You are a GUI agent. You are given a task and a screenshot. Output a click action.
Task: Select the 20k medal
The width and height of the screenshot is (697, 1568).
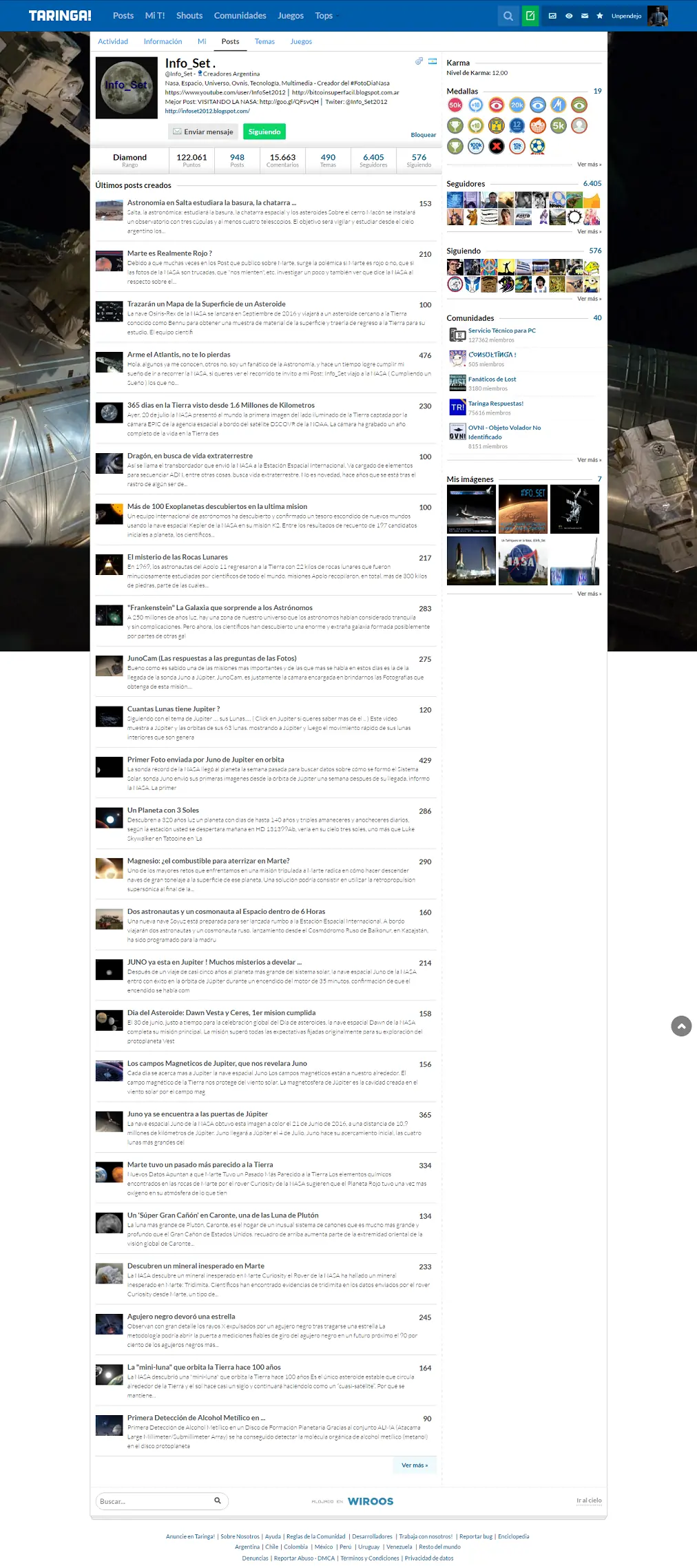(517, 105)
